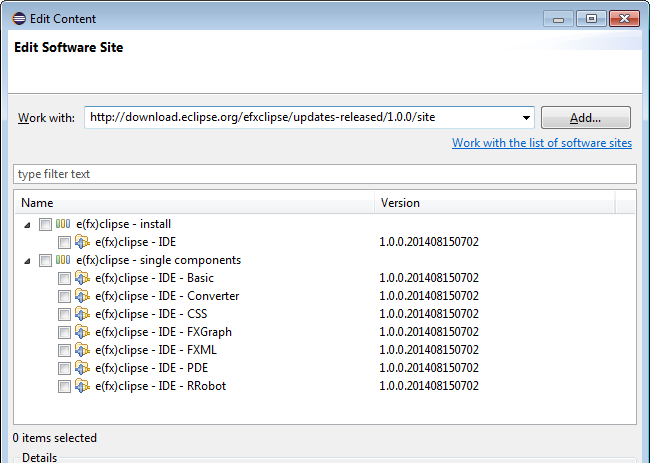Minimize the Edit Content window

pyautogui.click(x=558, y=19)
